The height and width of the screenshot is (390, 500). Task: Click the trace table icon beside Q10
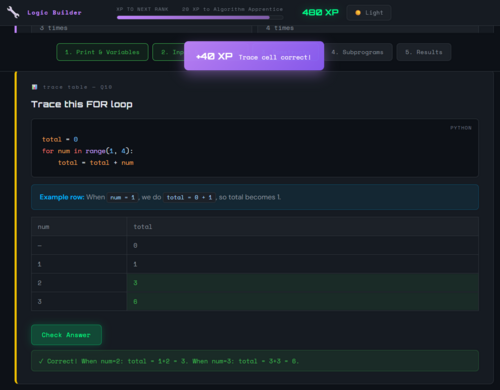[34, 87]
